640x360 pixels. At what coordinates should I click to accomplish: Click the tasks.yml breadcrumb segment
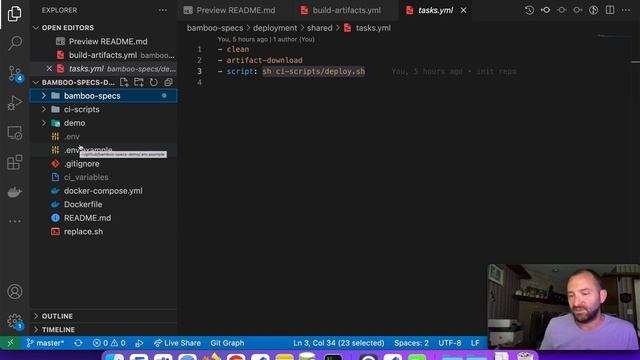point(367,28)
